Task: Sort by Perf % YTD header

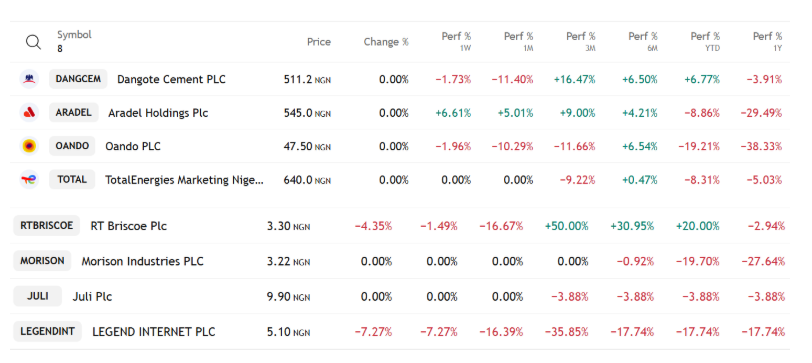Action: (705, 41)
